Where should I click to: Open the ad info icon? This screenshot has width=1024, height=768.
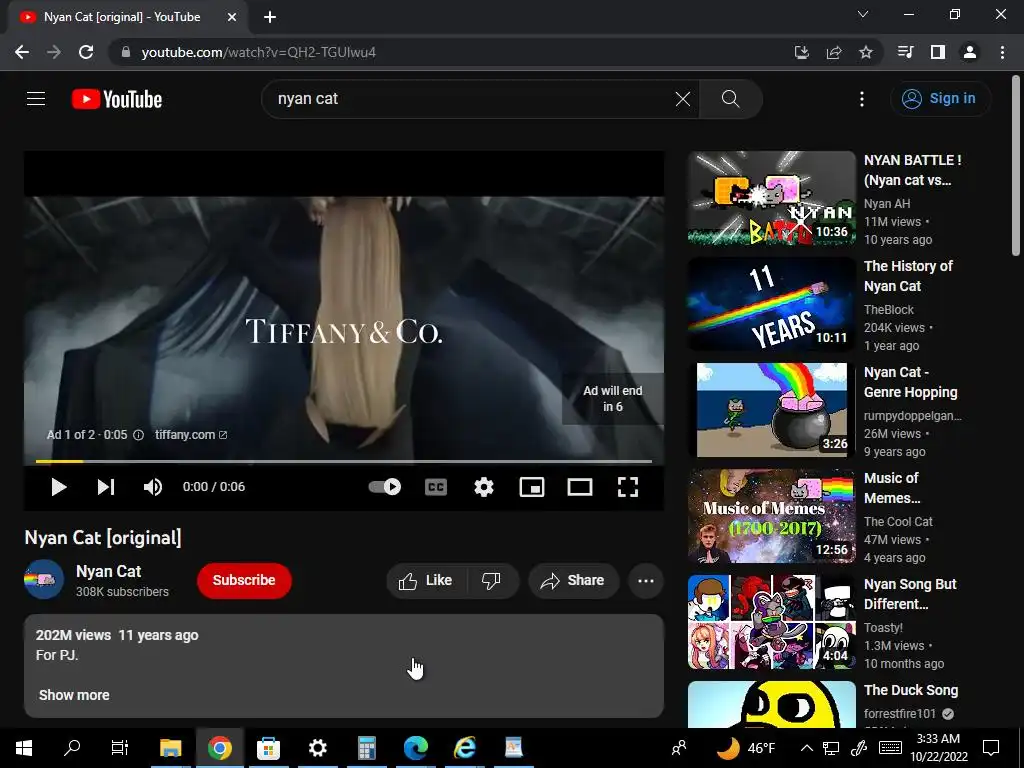pyautogui.click(x=138, y=435)
